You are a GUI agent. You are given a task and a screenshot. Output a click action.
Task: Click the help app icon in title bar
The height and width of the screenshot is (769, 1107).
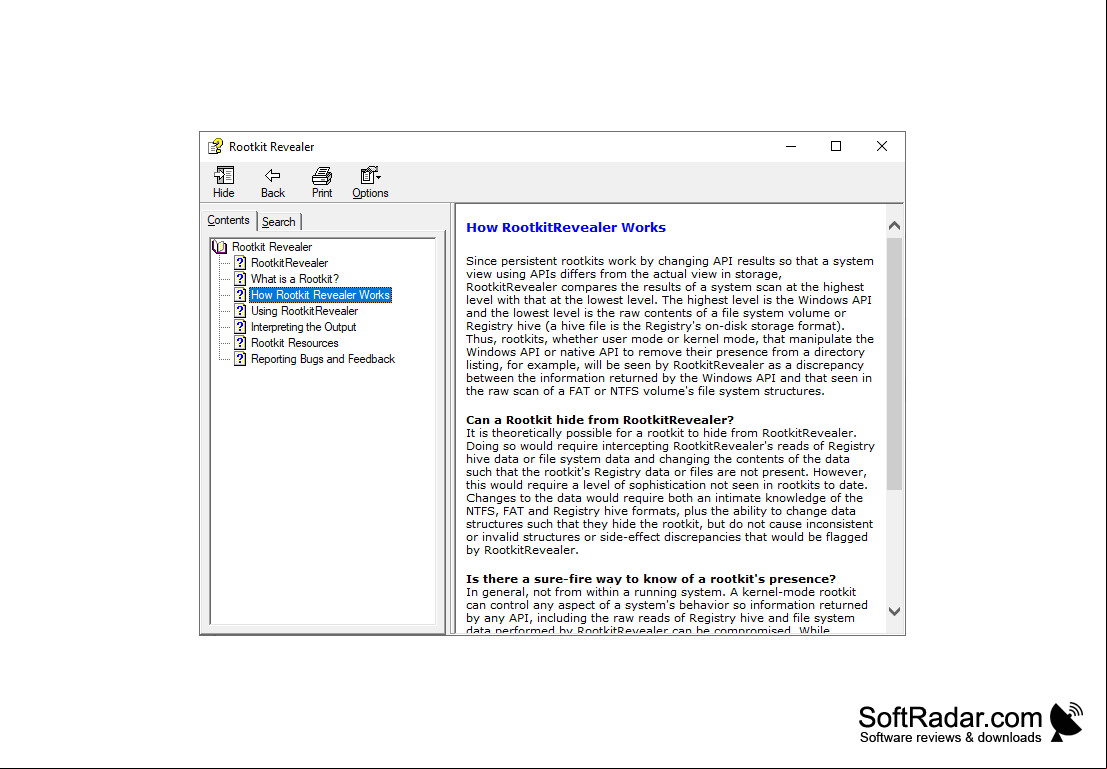pos(215,146)
